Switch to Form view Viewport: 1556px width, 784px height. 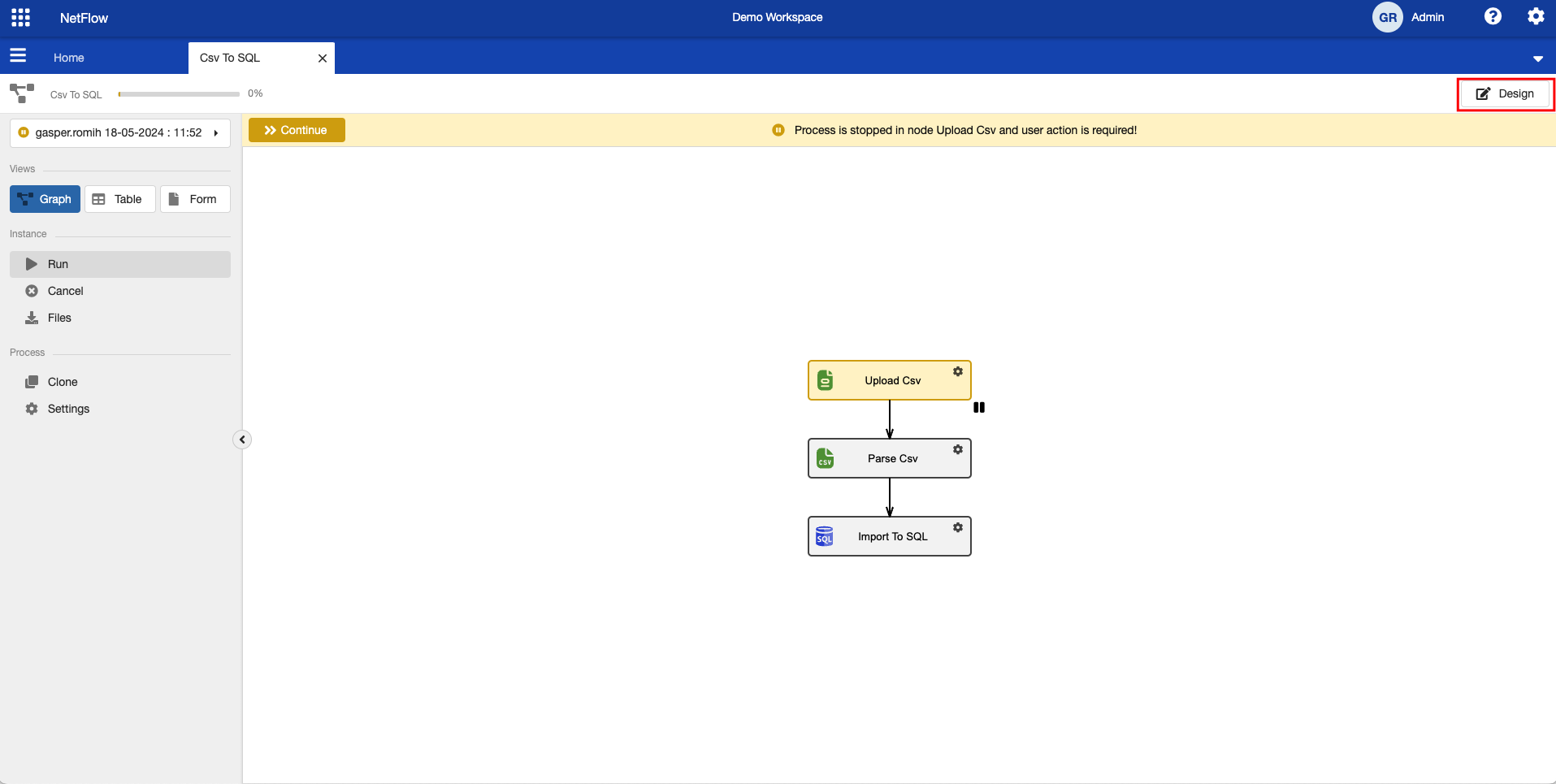pyautogui.click(x=195, y=199)
